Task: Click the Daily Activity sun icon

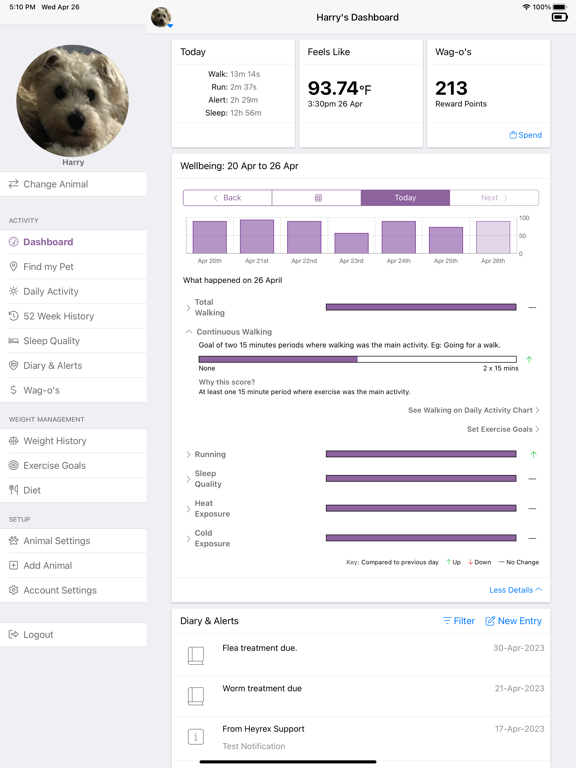Action: pyautogui.click(x=14, y=291)
